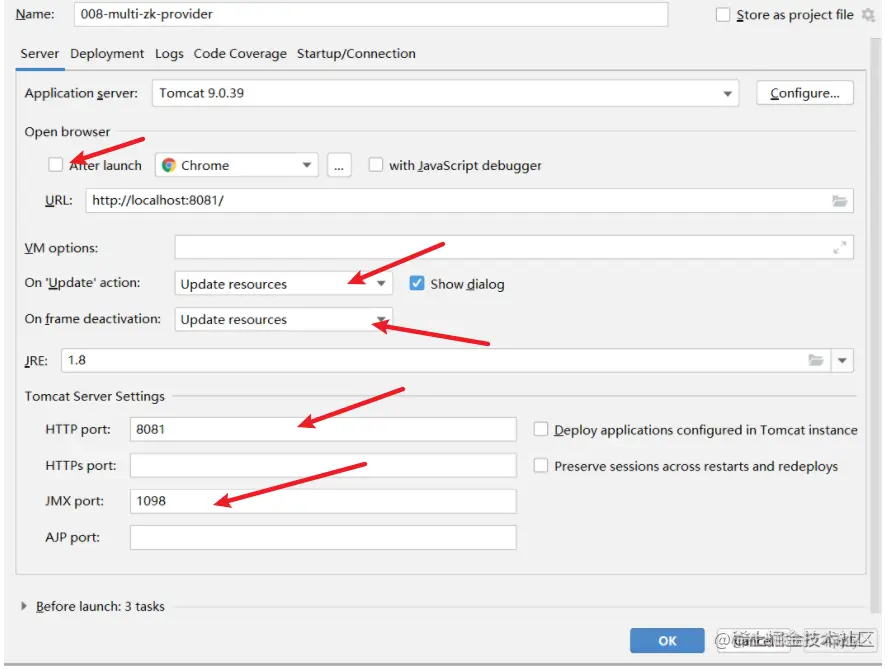The image size is (894, 669).
Task: Open the JRE version dropdown arrow
Action: tap(842, 360)
